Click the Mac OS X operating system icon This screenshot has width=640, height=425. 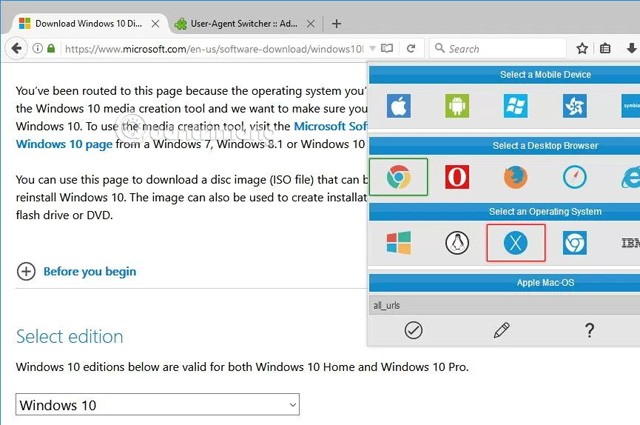(515, 243)
